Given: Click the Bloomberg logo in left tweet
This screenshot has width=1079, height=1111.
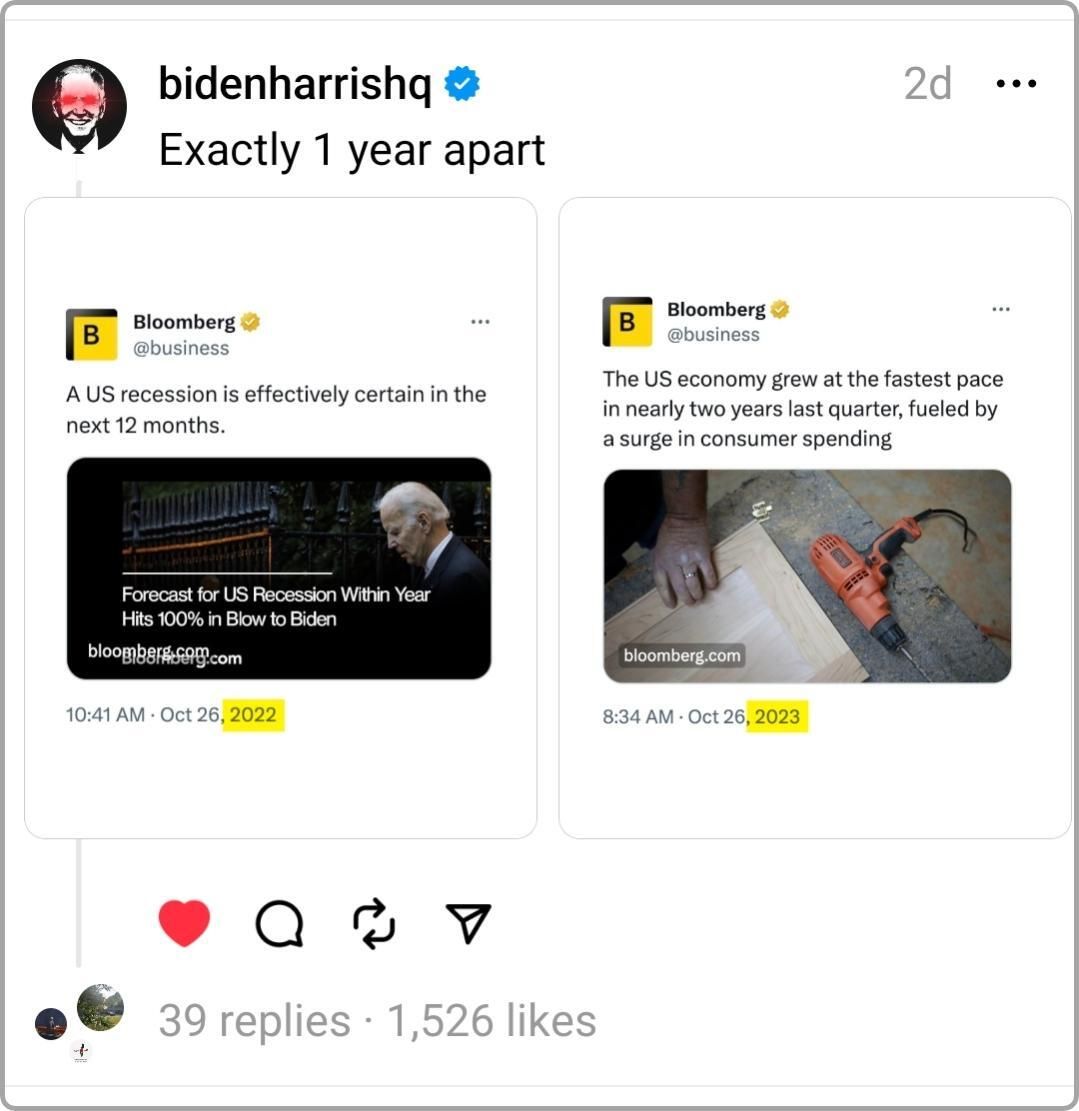Looking at the screenshot, I should 91,334.
